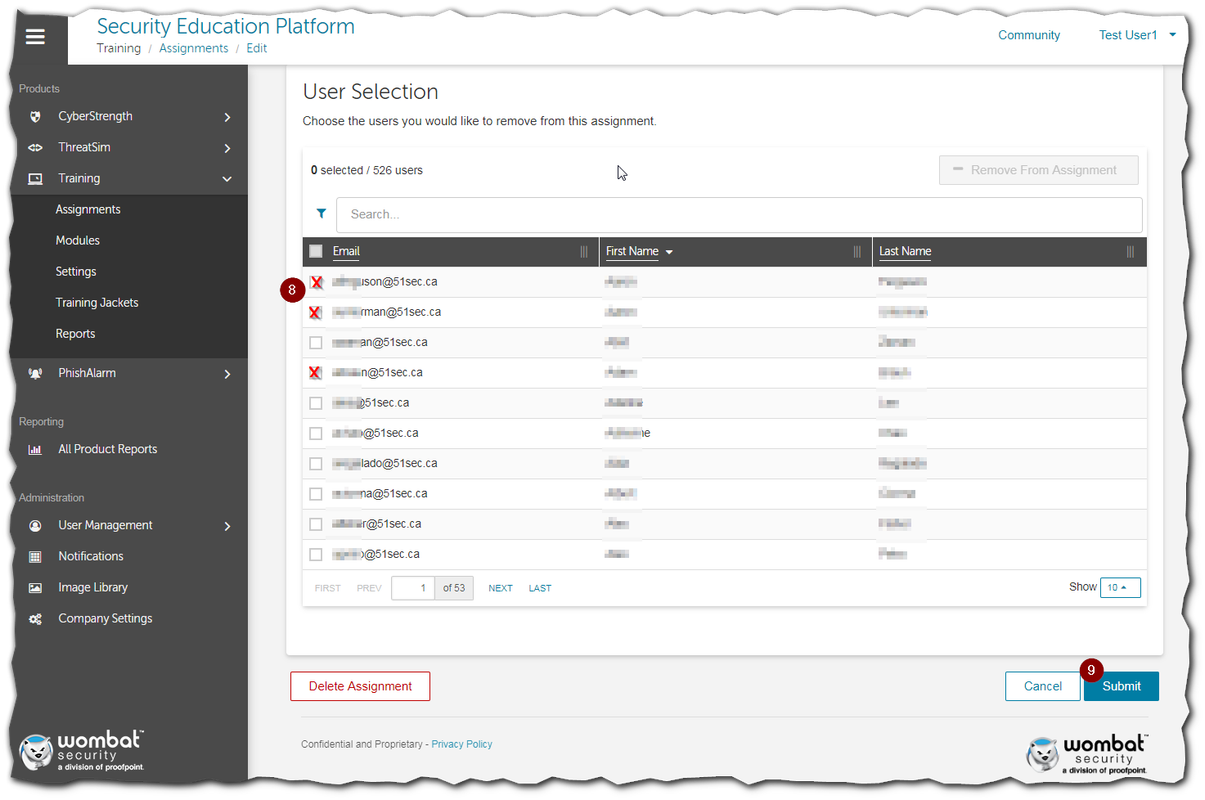
Task: Open Settings in Training submenu
Action: (x=76, y=272)
